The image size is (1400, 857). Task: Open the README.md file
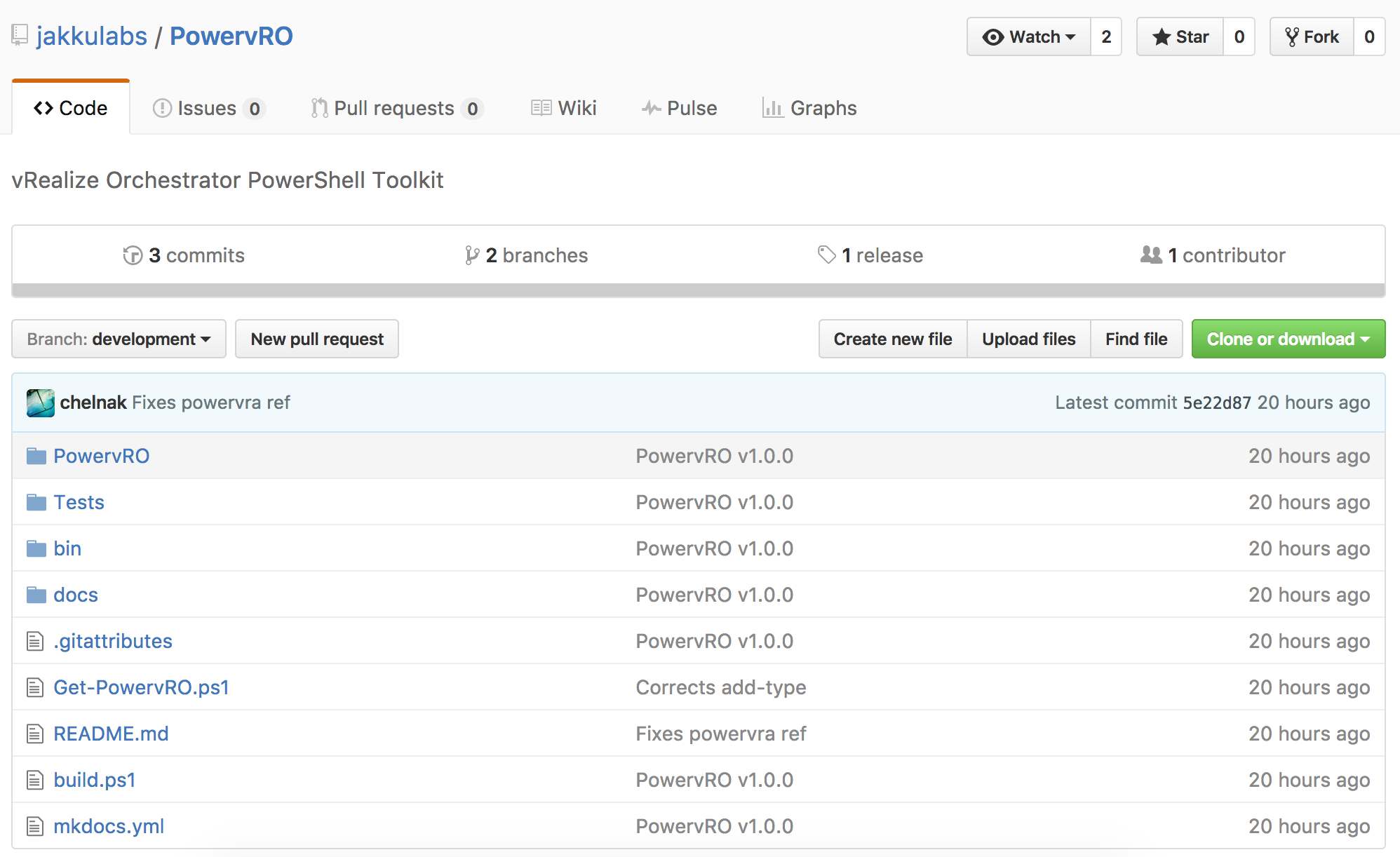111,733
